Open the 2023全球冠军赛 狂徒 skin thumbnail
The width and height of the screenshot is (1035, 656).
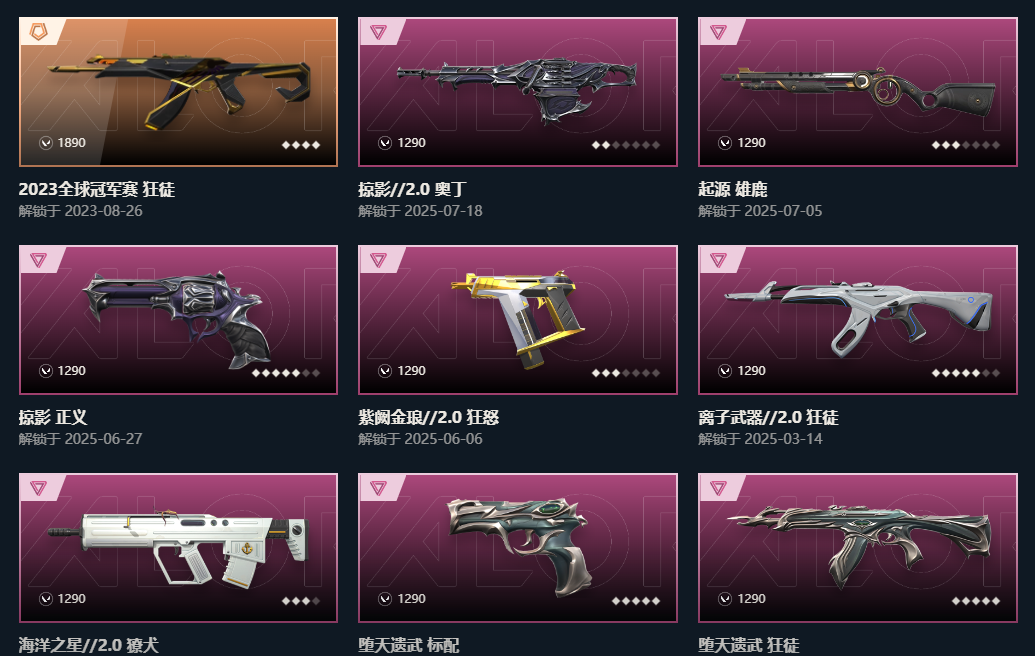click(x=178, y=92)
